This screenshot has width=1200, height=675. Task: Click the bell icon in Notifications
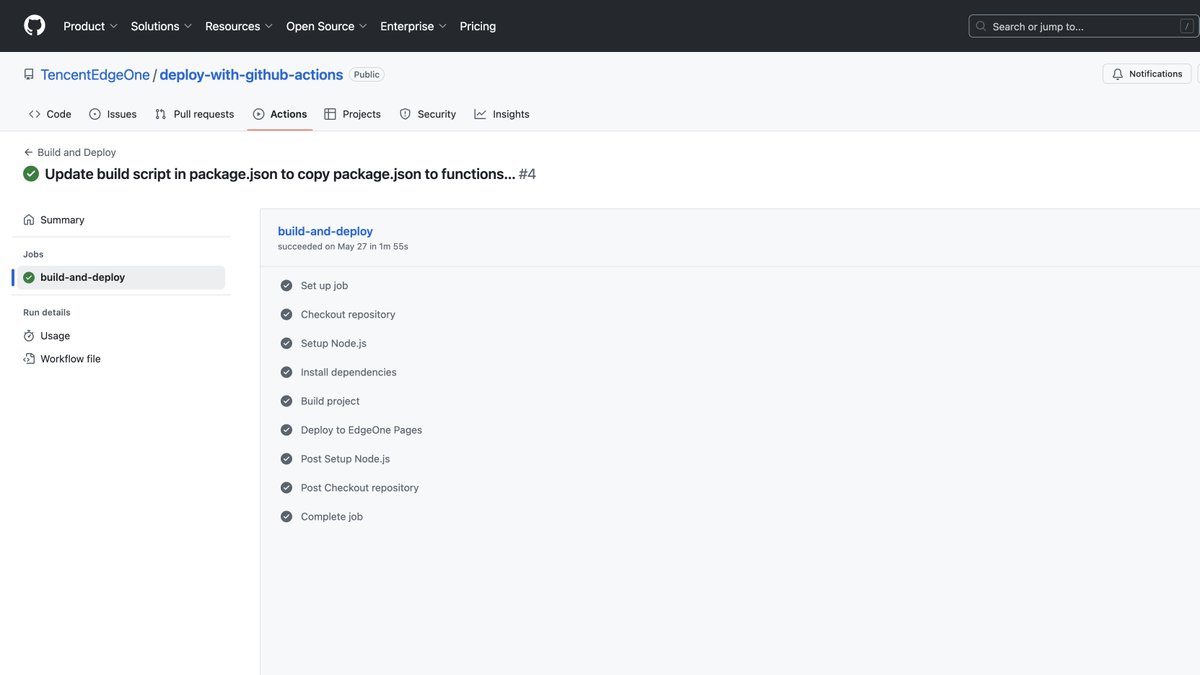coord(1118,74)
